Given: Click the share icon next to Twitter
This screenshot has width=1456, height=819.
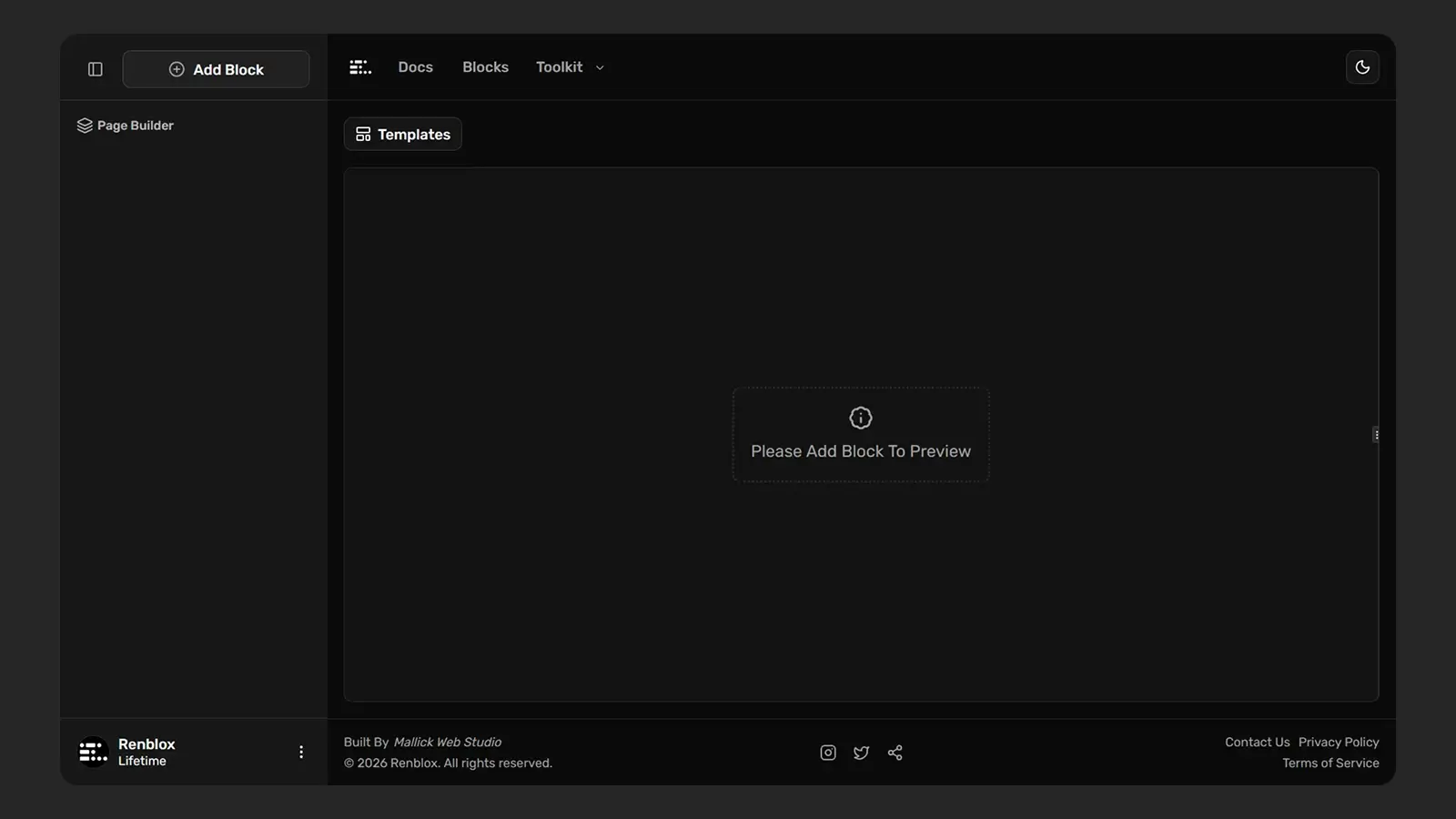Looking at the screenshot, I should [895, 753].
